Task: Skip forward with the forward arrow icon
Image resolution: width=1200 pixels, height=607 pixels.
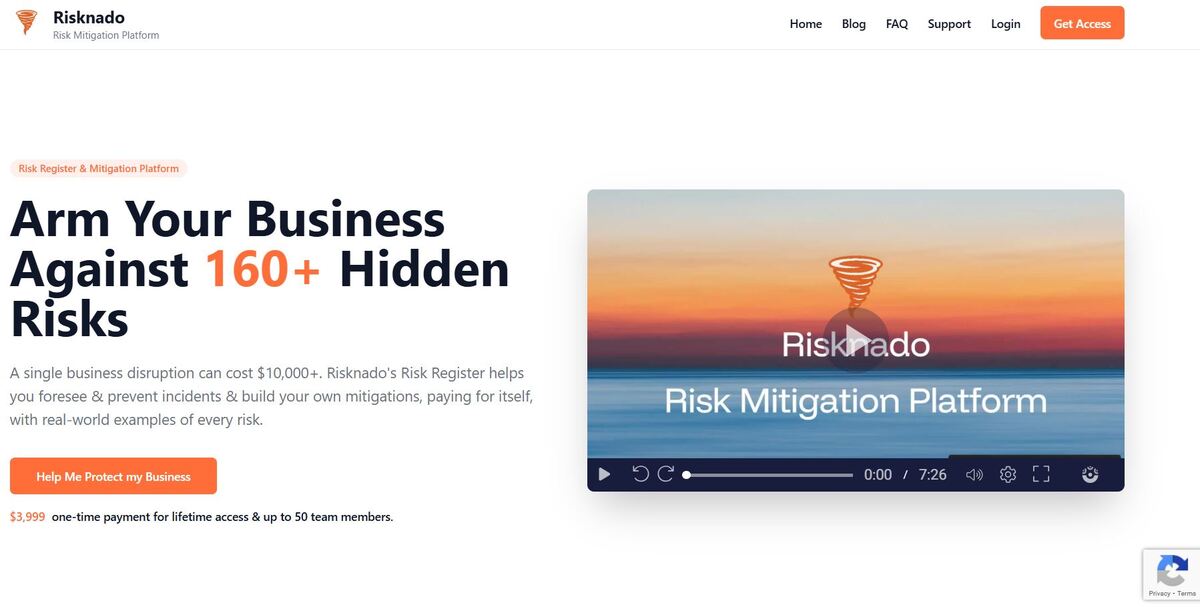Action: [x=666, y=474]
